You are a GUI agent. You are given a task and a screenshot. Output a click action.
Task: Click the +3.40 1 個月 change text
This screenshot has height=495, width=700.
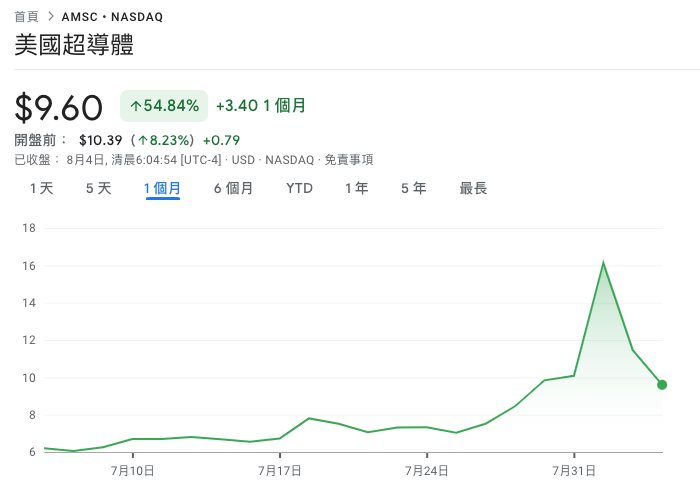[x=261, y=106]
